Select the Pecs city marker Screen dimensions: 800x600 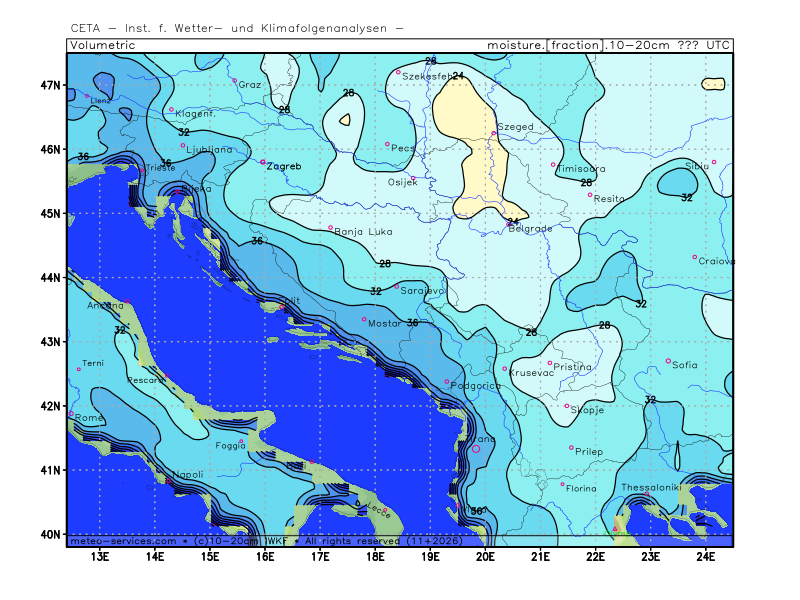pyautogui.click(x=387, y=144)
